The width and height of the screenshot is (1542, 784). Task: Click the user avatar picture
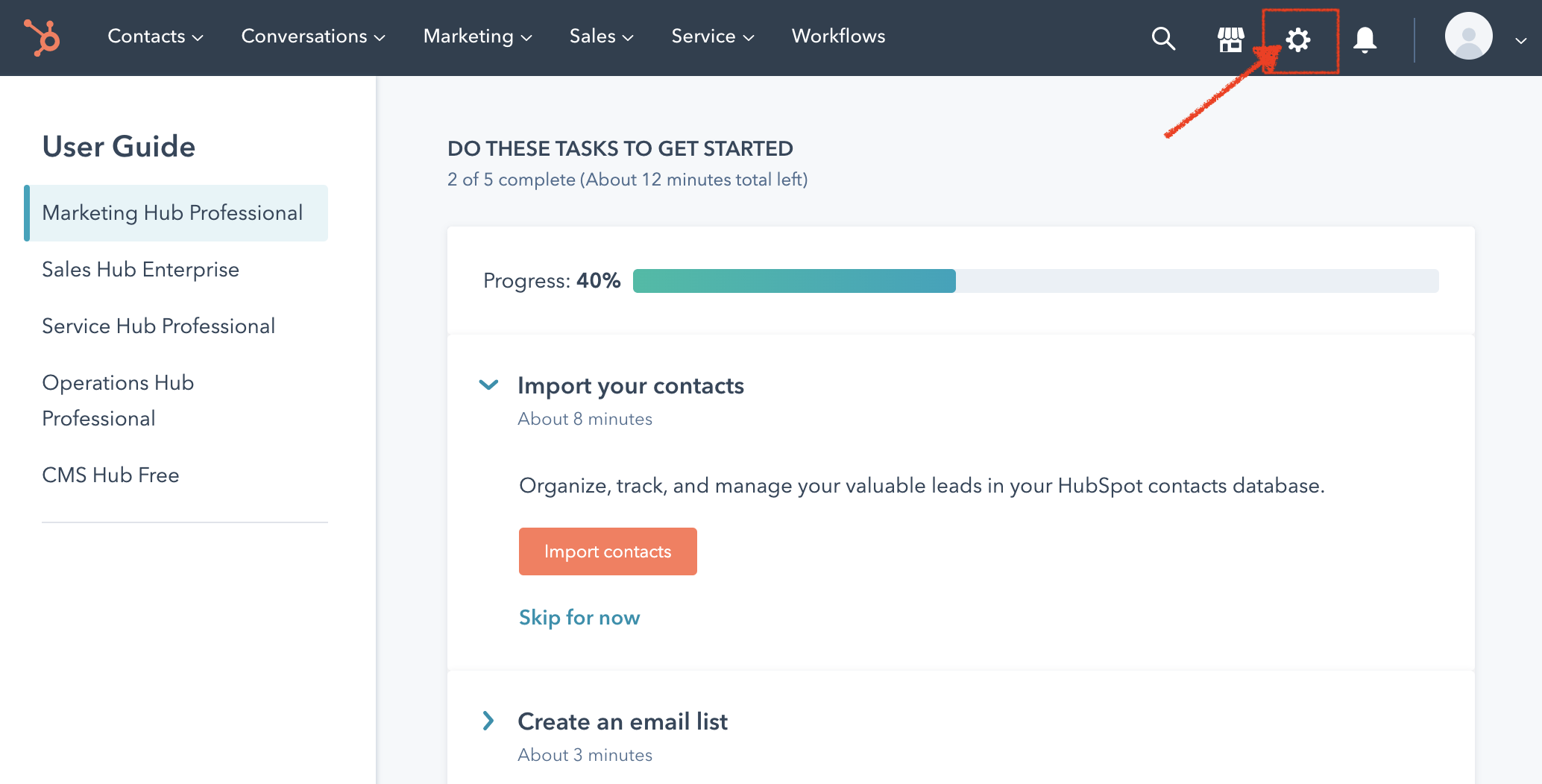click(x=1468, y=36)
